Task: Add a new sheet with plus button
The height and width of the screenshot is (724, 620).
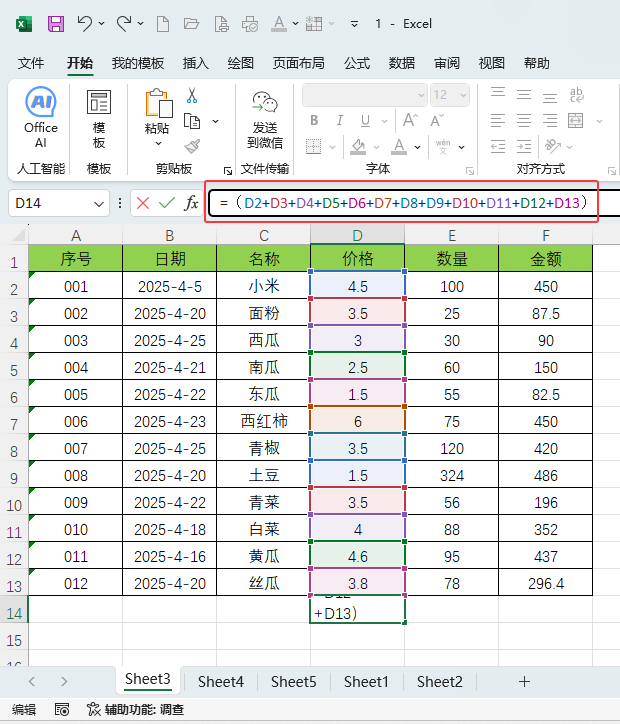Action: [524, 682]
